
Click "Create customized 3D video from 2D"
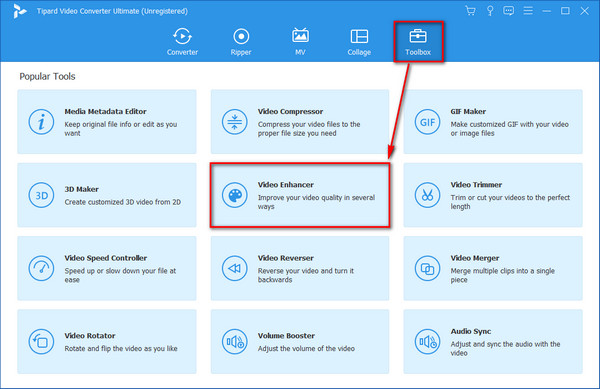coord(122,202)
